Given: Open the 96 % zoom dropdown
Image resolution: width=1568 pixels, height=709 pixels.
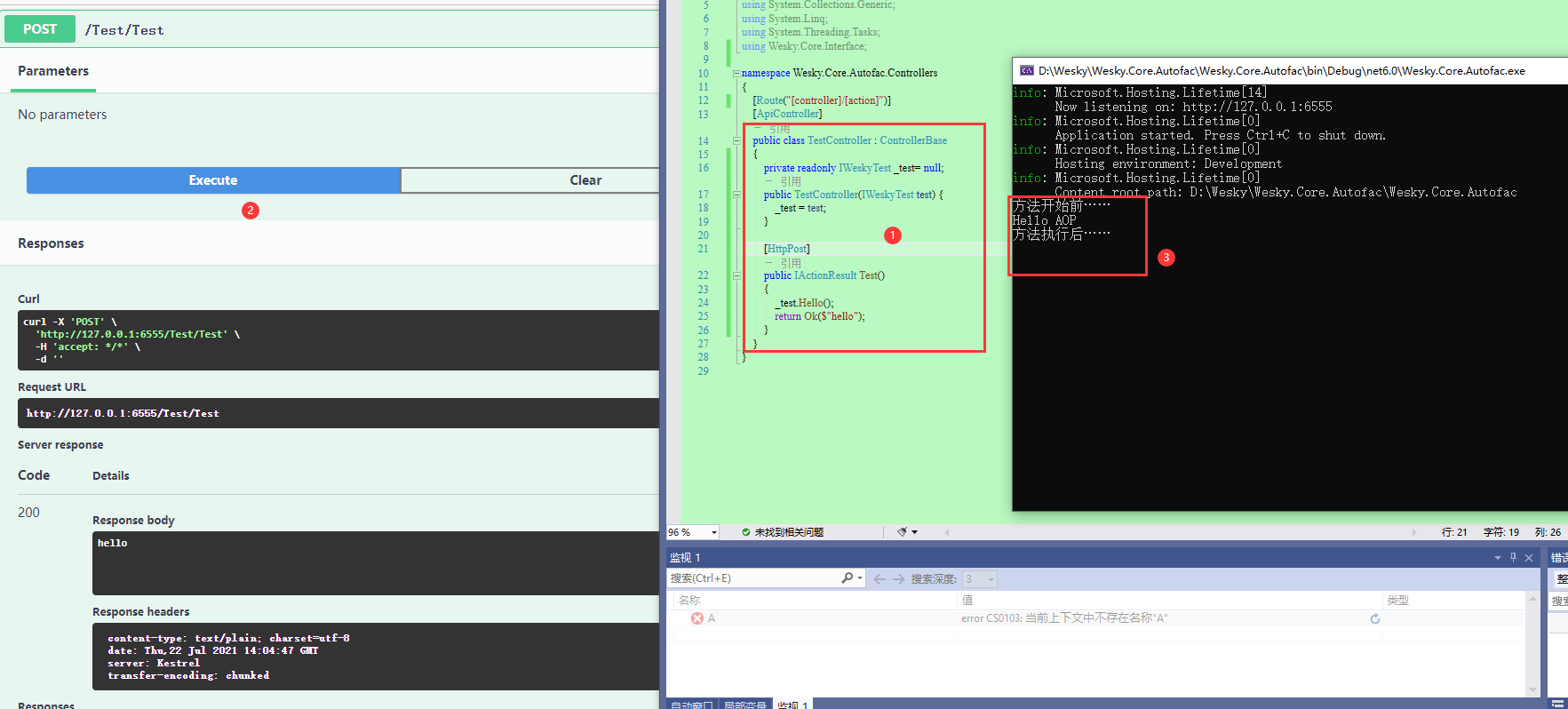Looking at the screenshot, I should point(714,532).
